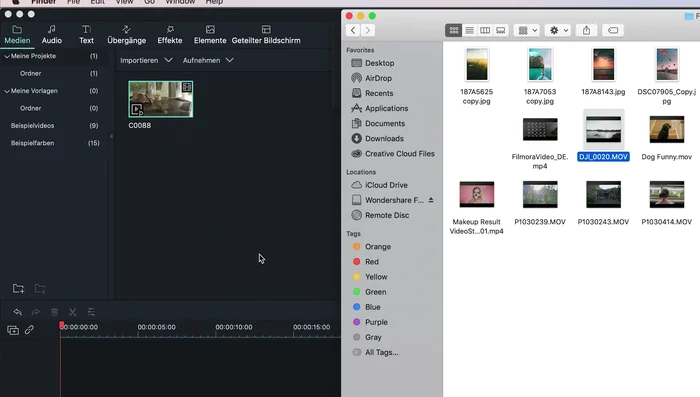Open Finder group-by dropdown

[x=527, y=30]
